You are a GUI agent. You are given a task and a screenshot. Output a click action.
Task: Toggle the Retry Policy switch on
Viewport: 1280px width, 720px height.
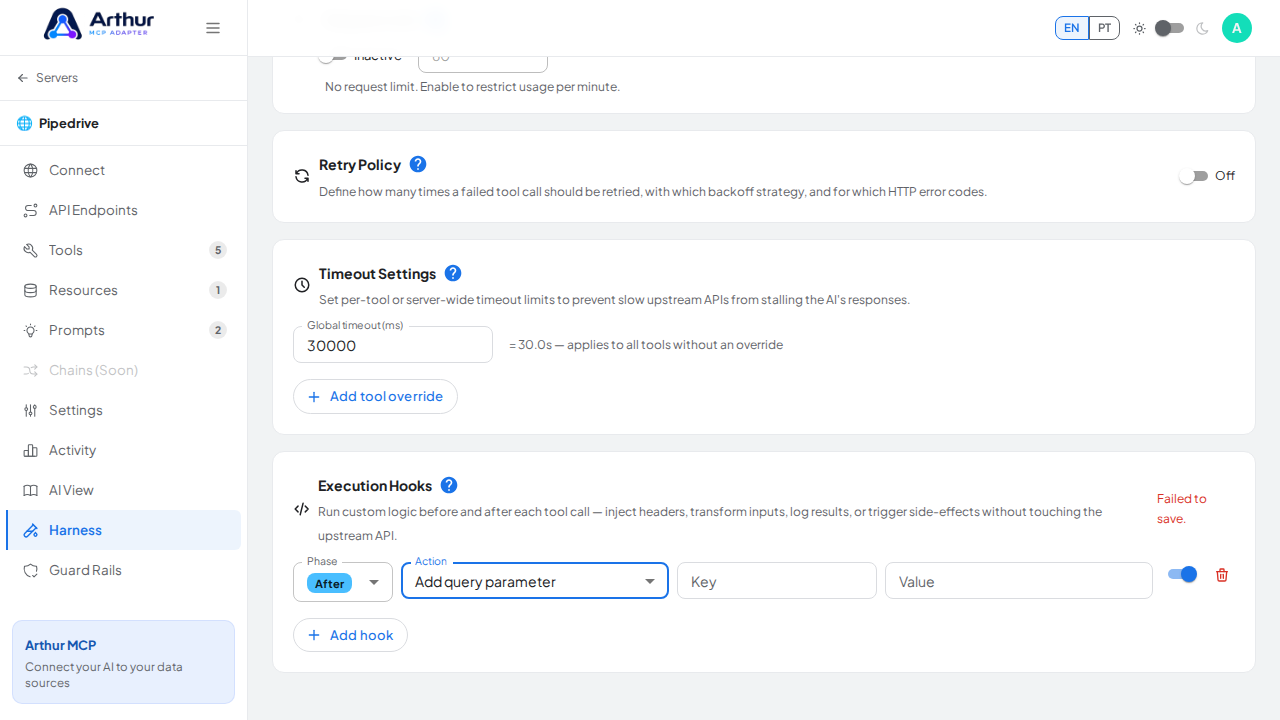click(x=1193, y=176)
